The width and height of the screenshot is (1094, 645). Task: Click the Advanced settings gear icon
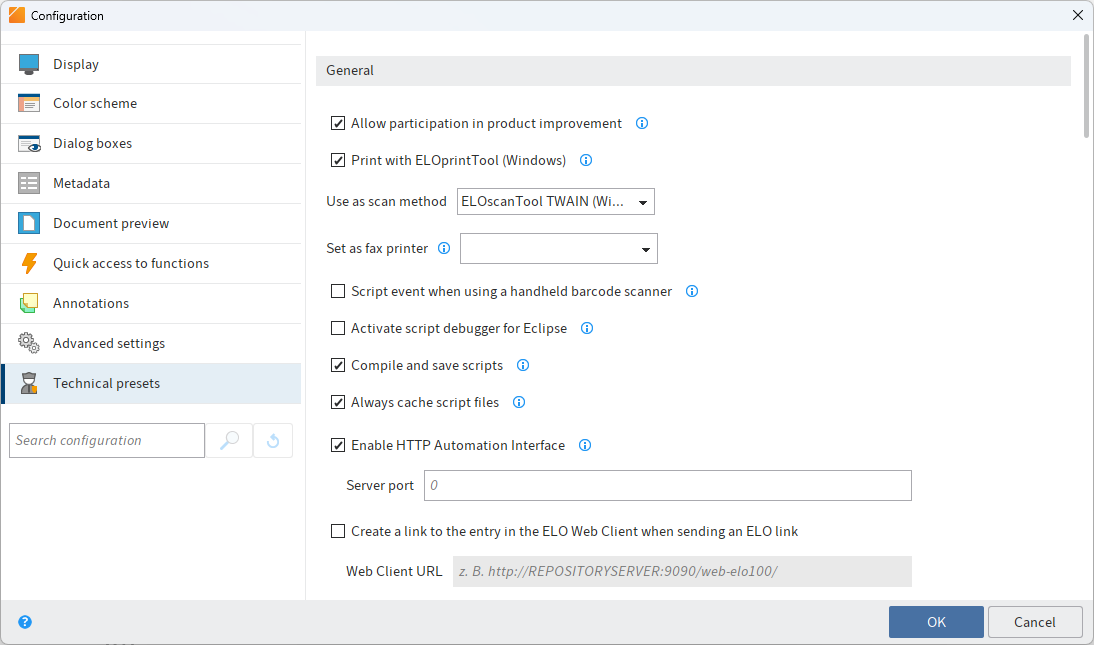tap(27, 342)
